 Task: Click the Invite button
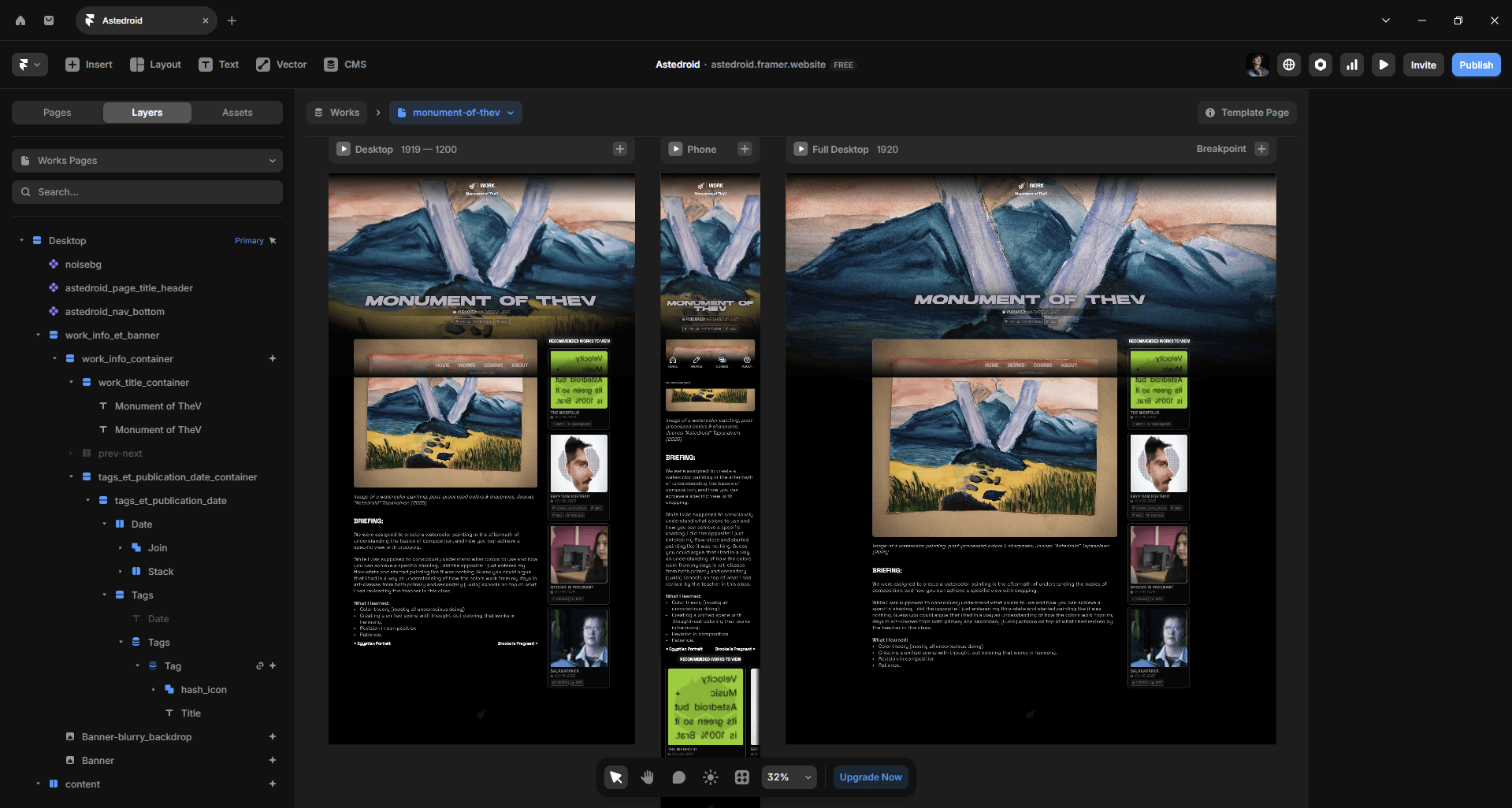1423,65
